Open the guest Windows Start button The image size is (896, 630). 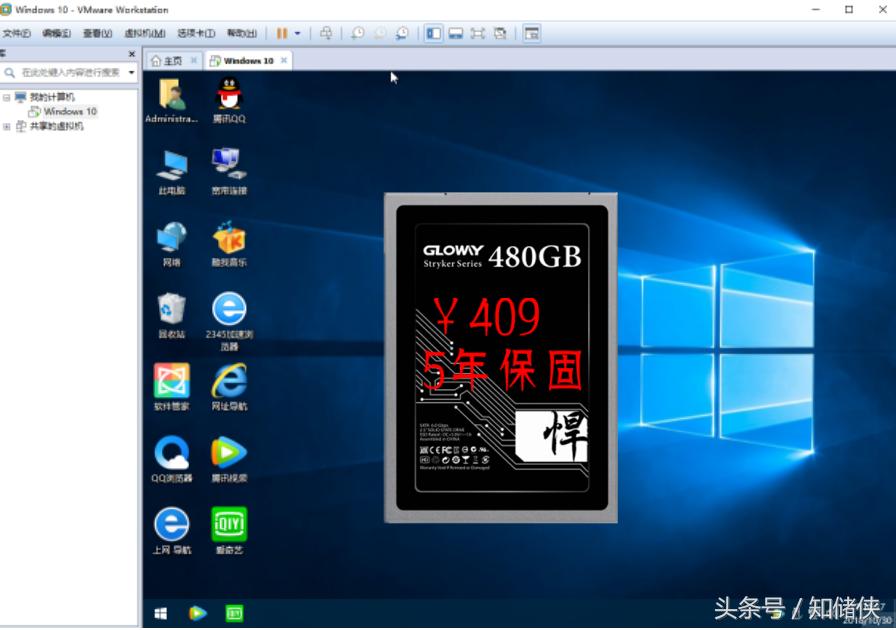coord(161,613)
